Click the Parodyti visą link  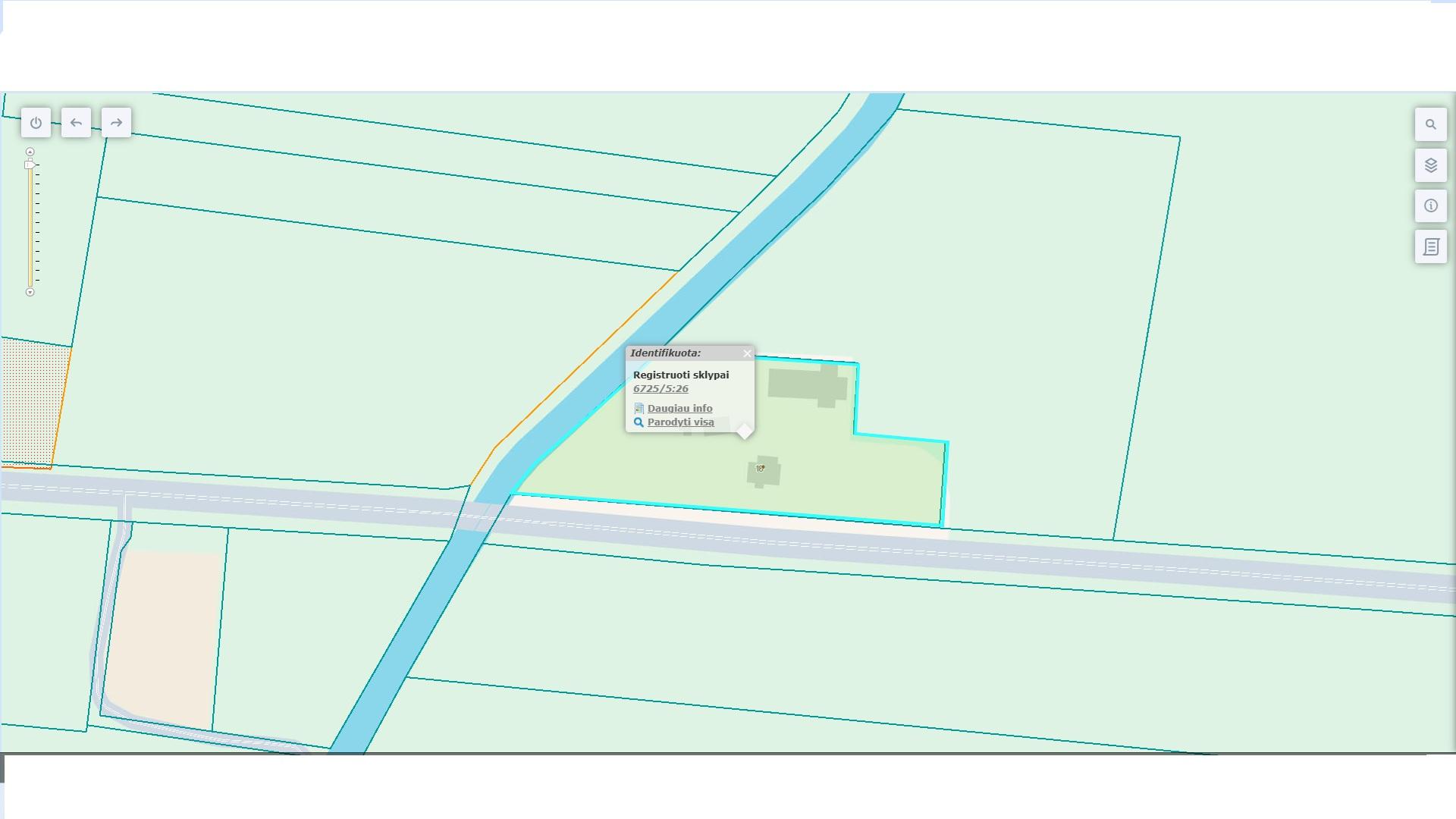[x=680, y=422]
